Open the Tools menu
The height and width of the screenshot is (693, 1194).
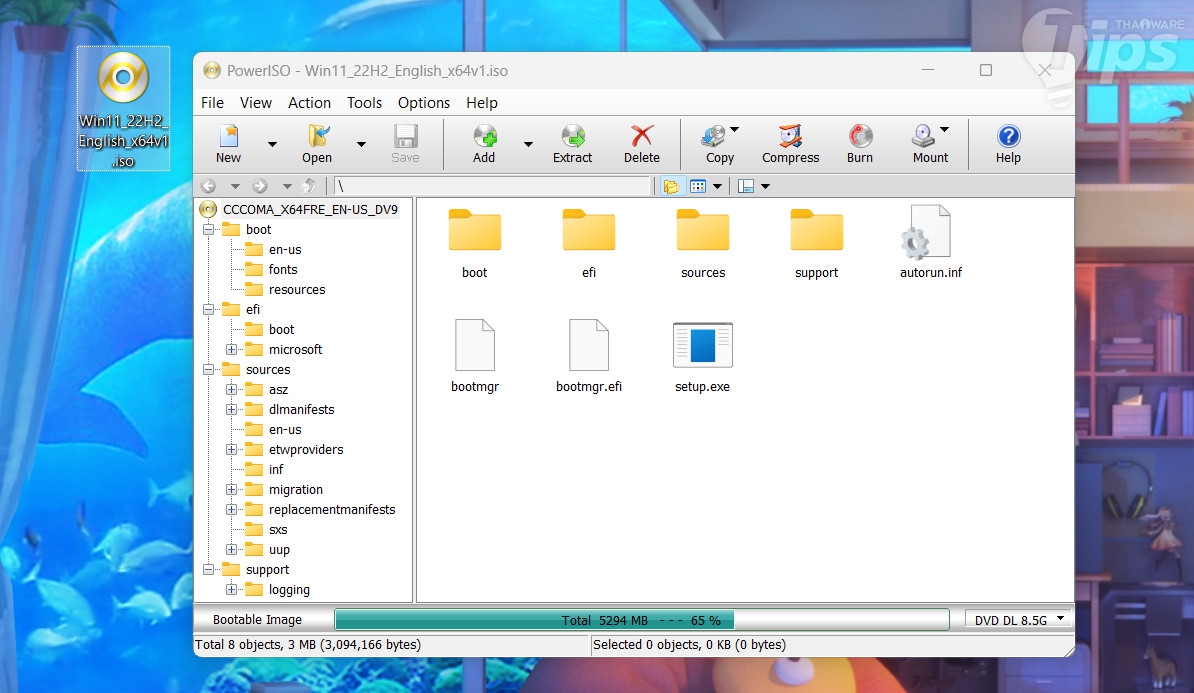tap(364, 103)
